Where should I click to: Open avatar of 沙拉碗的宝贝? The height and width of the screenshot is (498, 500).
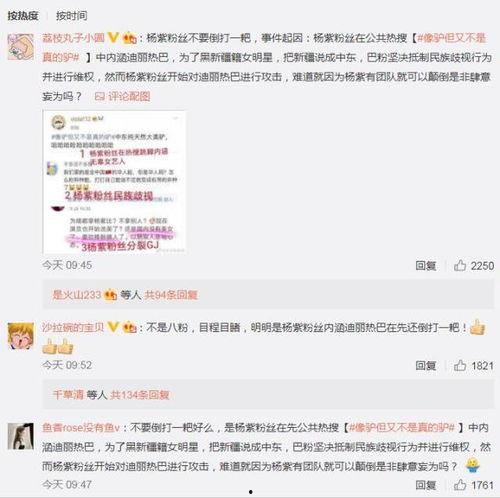click(x=21, y=336)
